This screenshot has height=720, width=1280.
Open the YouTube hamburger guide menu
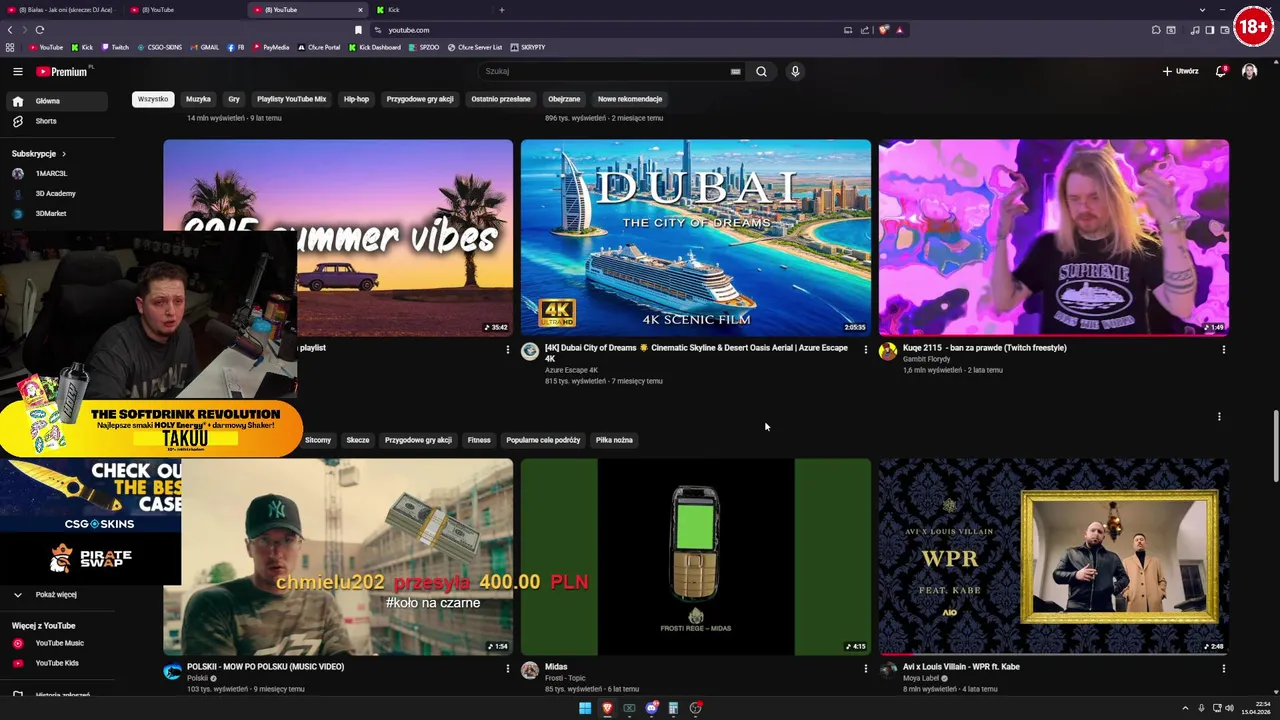[x=17, y=71]
